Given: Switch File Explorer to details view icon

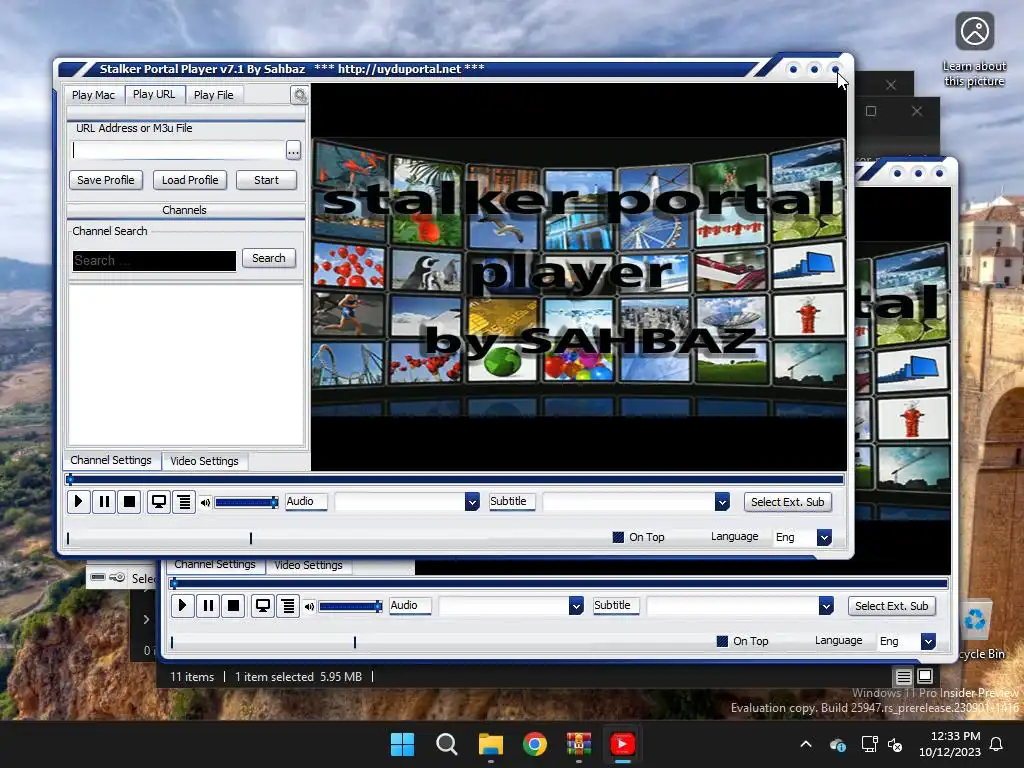Looking at the screenshot, I should click(x=904, y=677).
